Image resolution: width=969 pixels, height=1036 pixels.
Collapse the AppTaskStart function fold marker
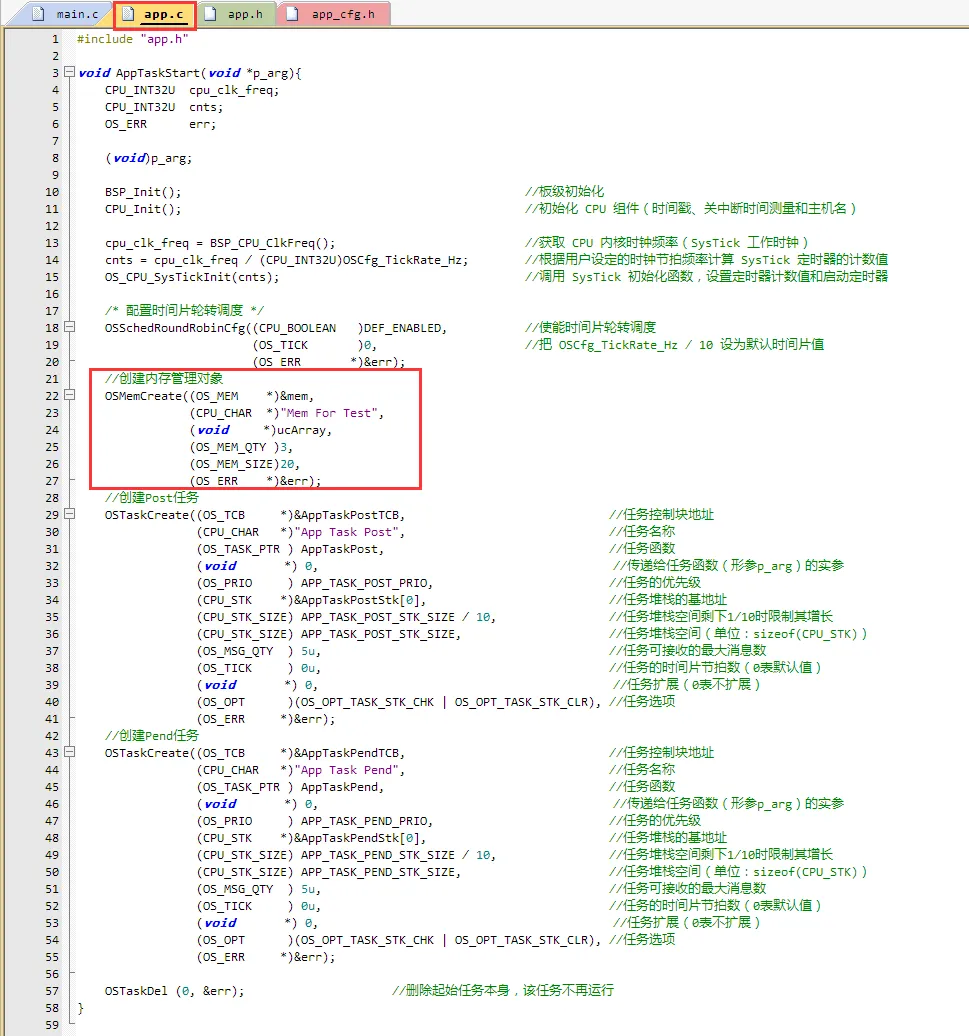(x=68, y=73)
